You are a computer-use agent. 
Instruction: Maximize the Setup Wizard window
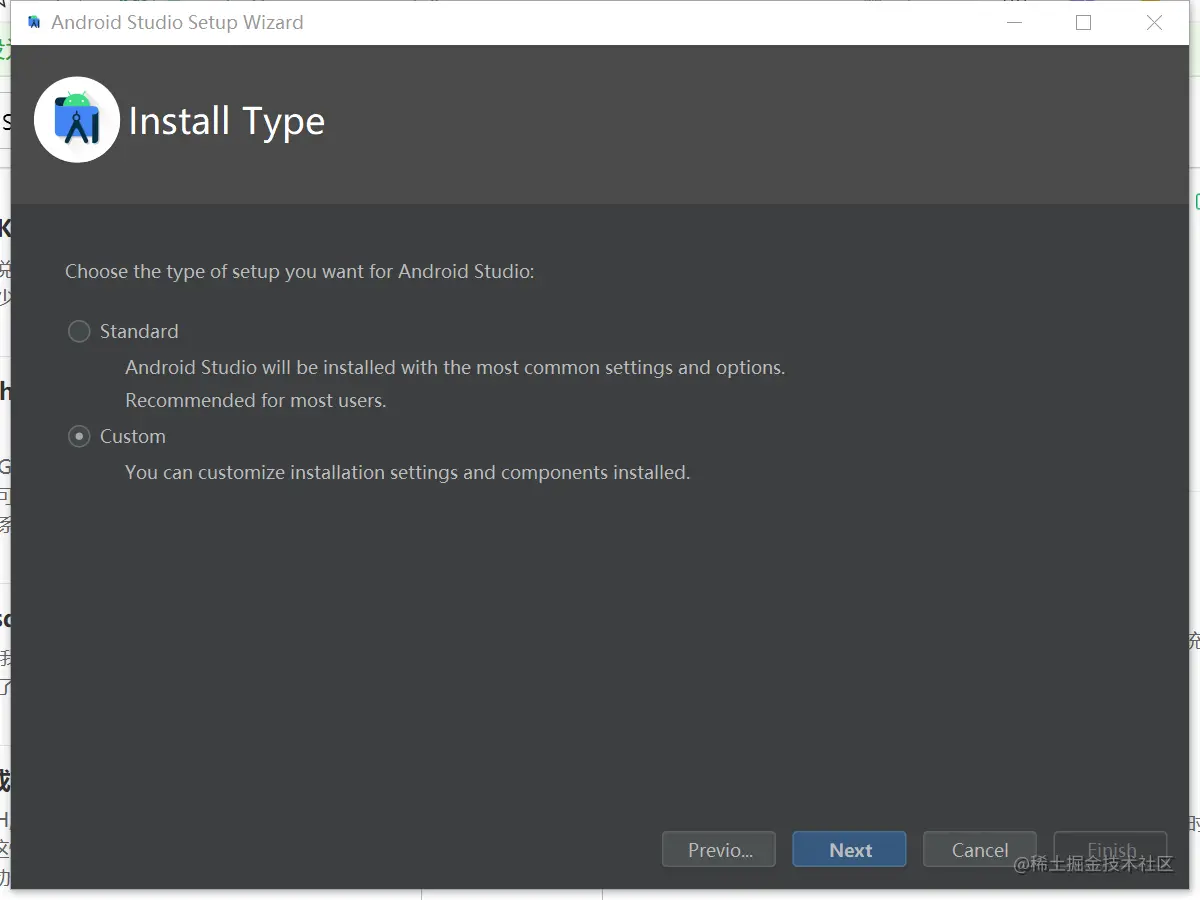pos(1083,22)
